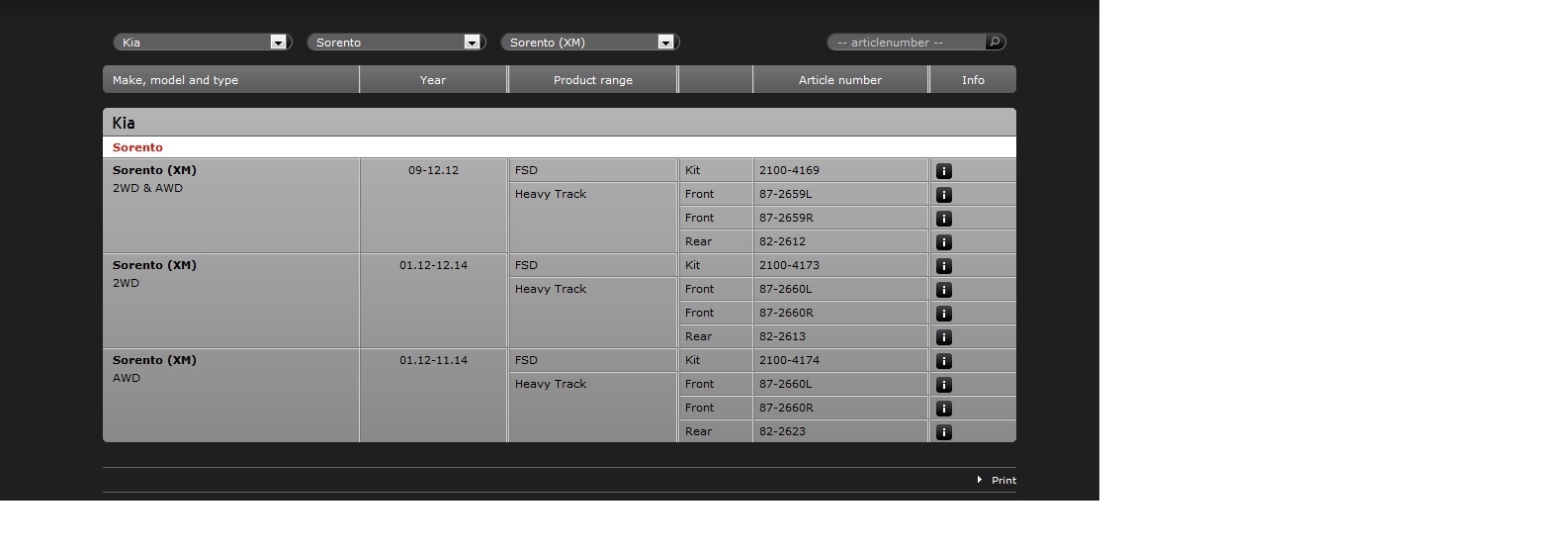View info for kit 2100-4173
This screenshot has width=1568, height=551.
point(943,266)
